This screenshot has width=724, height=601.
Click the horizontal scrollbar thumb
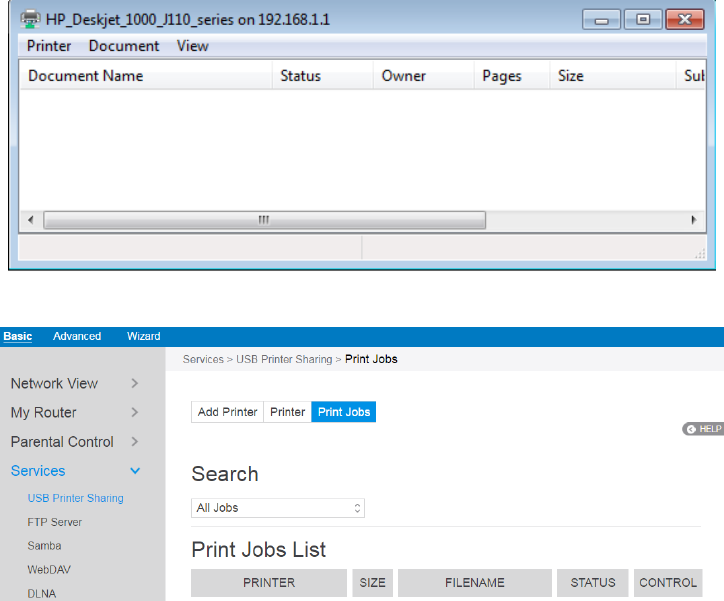(264, 220)
